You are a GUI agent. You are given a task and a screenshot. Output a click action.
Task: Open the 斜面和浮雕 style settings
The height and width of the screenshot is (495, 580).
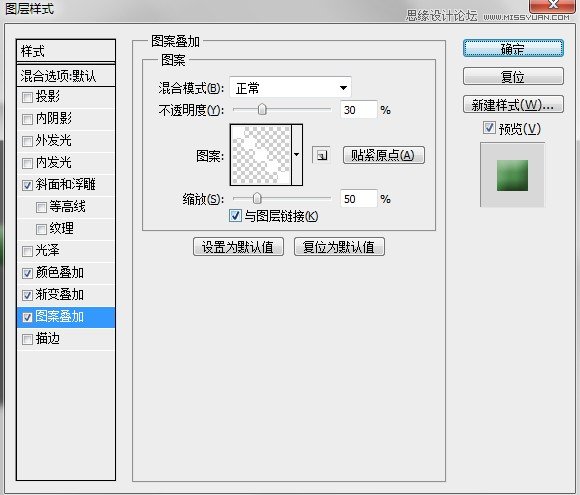pos(65,184)
